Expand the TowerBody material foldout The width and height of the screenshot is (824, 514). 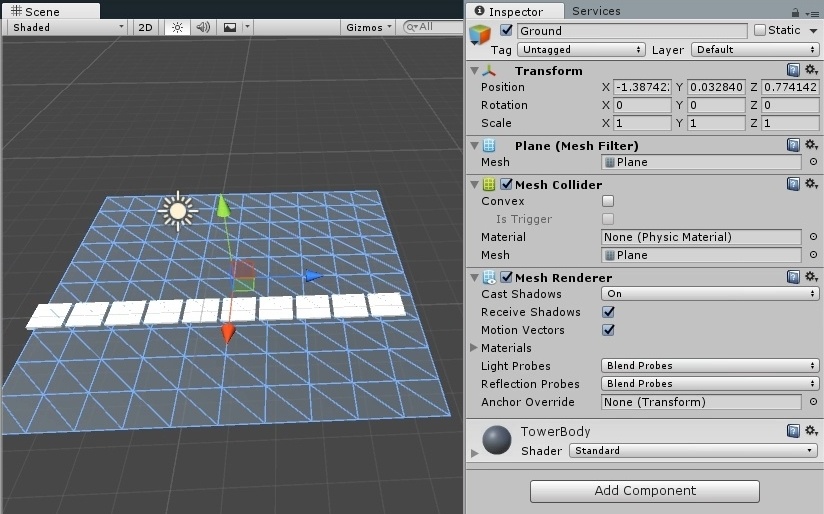pyautogui.click(x=474, y=453)
